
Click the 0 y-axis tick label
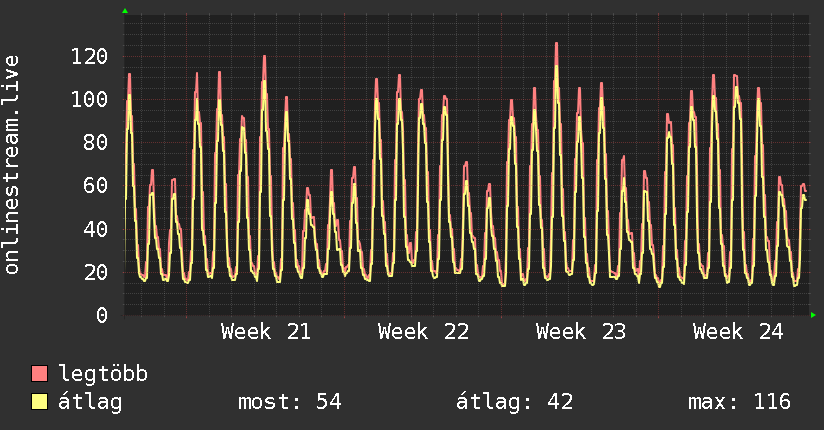102,315
